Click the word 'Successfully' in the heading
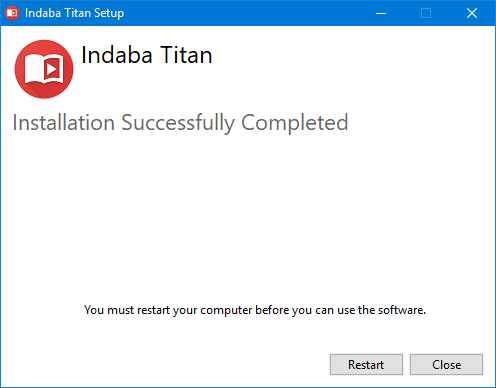 (178, 123)
